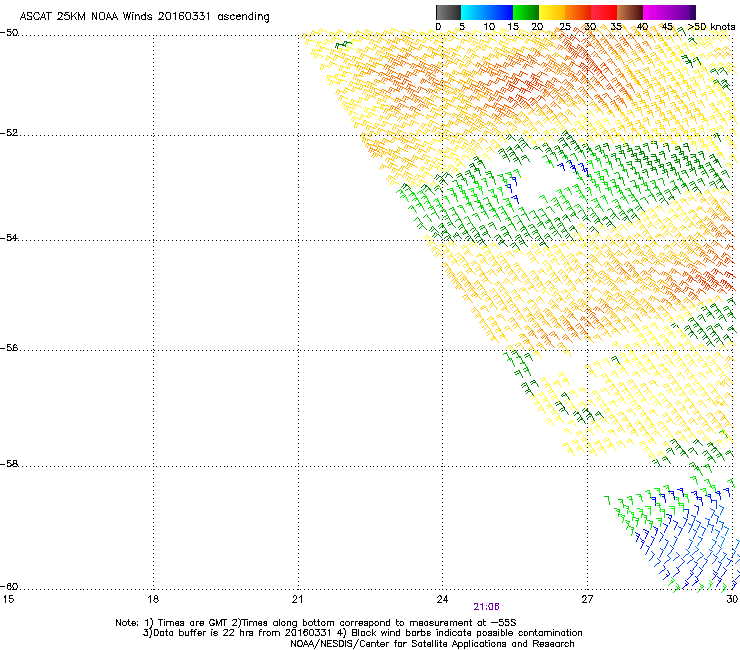The width and height of the screenshot is (740, 650).
Task: Click the '-54' latitude axis label
Action: [x=9, y=237]
